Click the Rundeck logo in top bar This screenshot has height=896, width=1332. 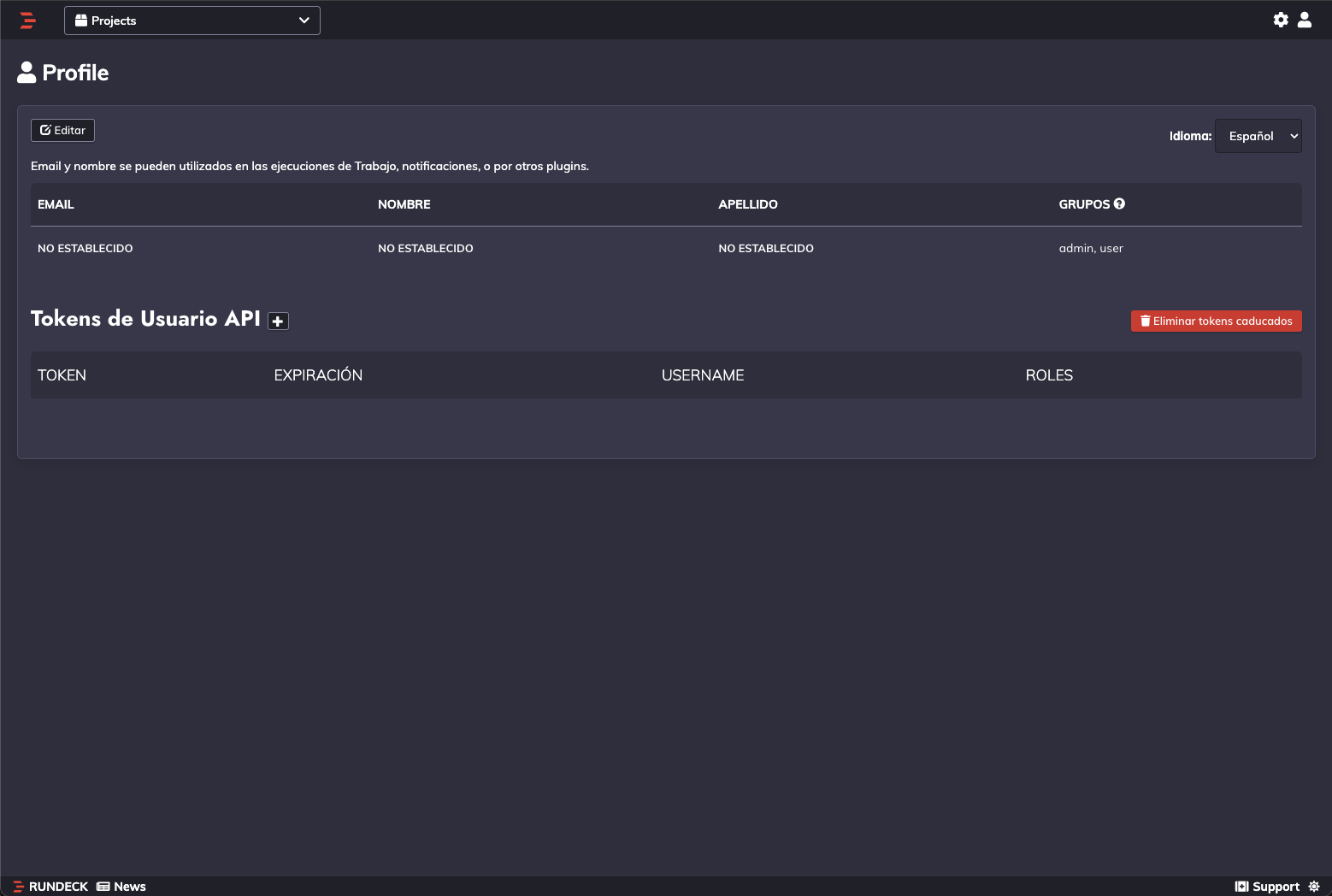pyautogui.click(x=27, y=21)
